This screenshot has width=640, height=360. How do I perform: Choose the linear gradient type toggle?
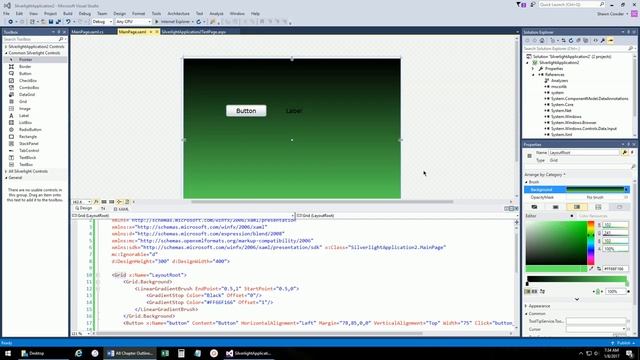528,291
